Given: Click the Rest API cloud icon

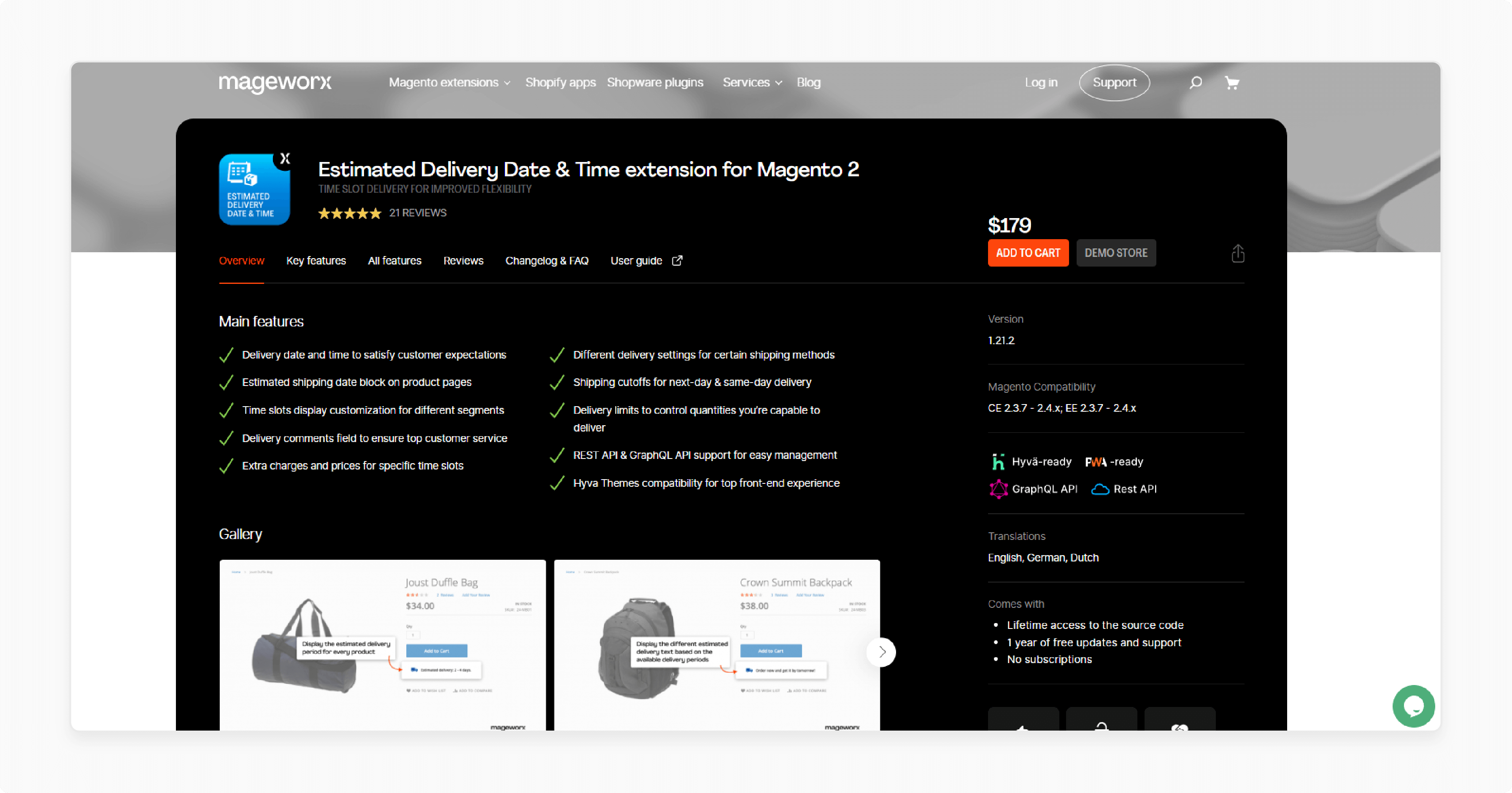Looking at the screenshot, I should pos(1100,490).
